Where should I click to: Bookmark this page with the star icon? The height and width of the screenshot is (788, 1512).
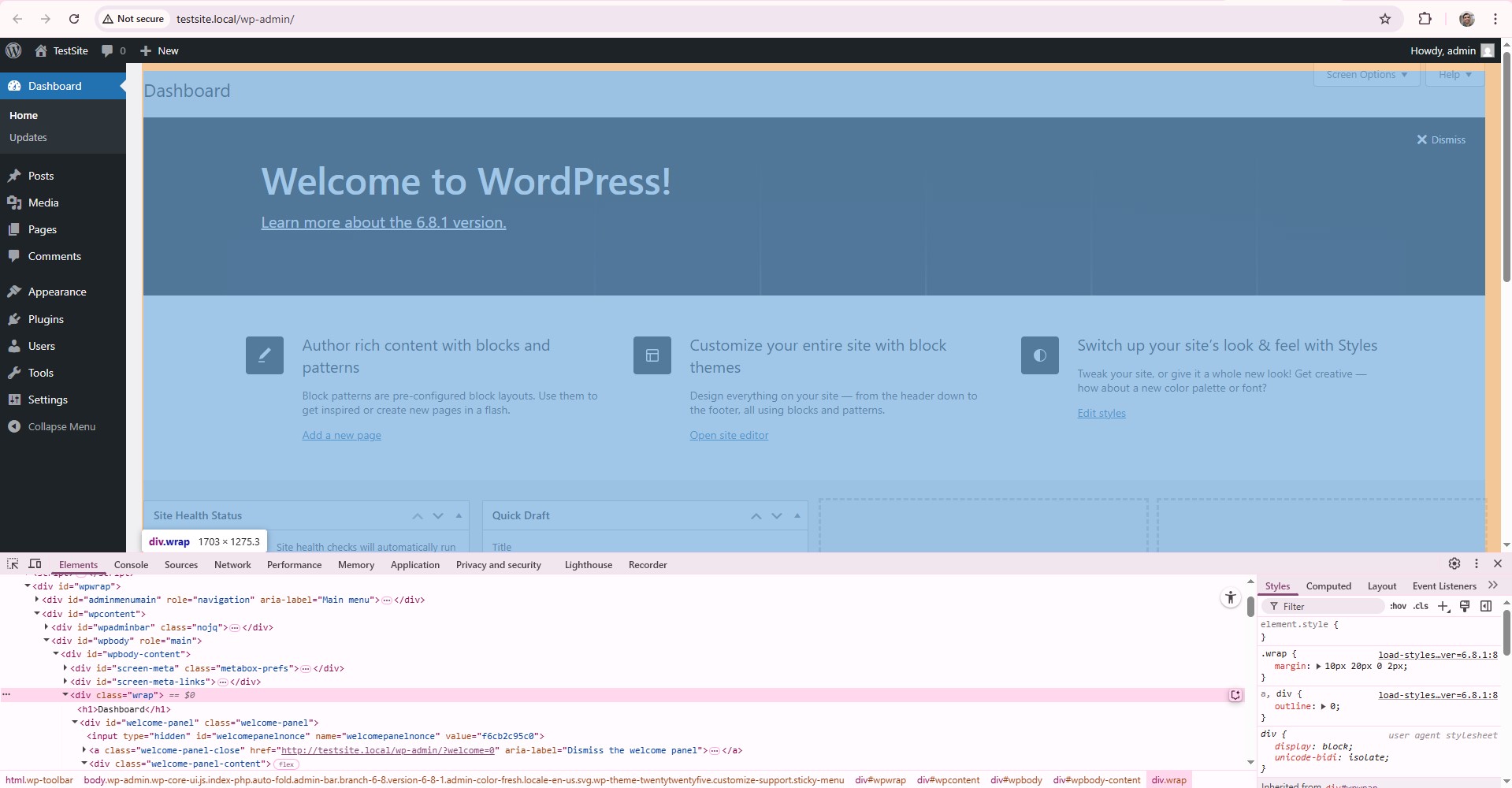[x=1385, y=19]
